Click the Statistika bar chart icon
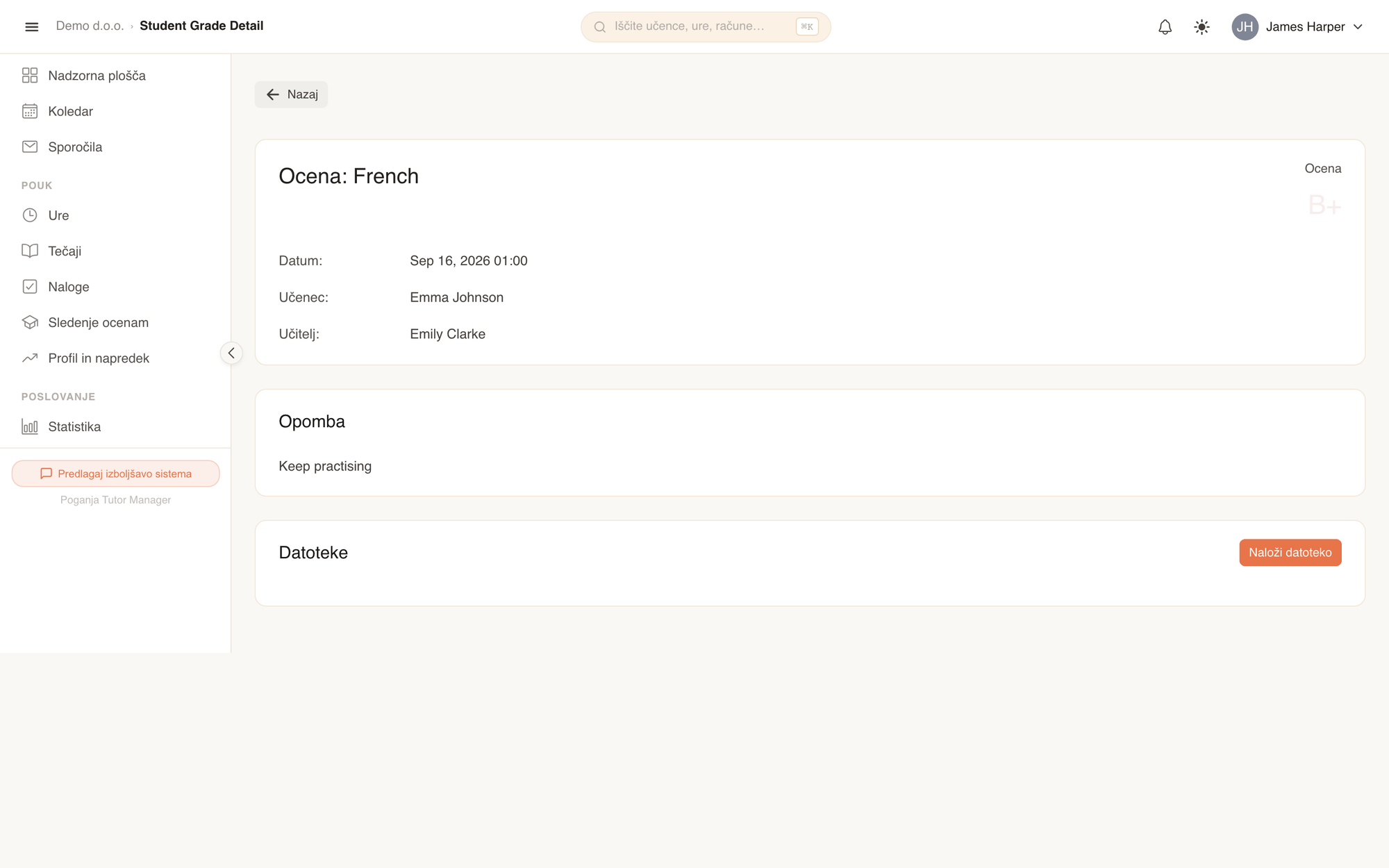 click(x=30, y=426)
